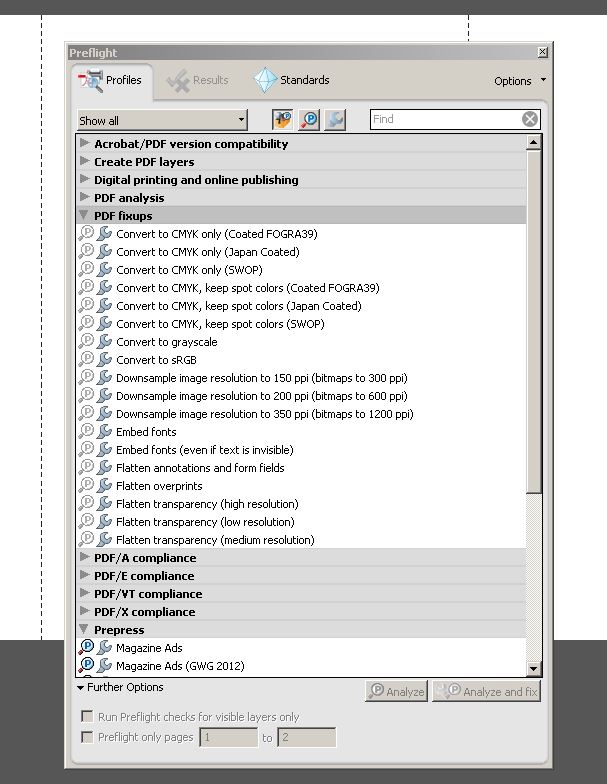Click the wrench icon beside Flatten overprints
The height and width of the screenshot is (784, 607).
coord(104,486)
